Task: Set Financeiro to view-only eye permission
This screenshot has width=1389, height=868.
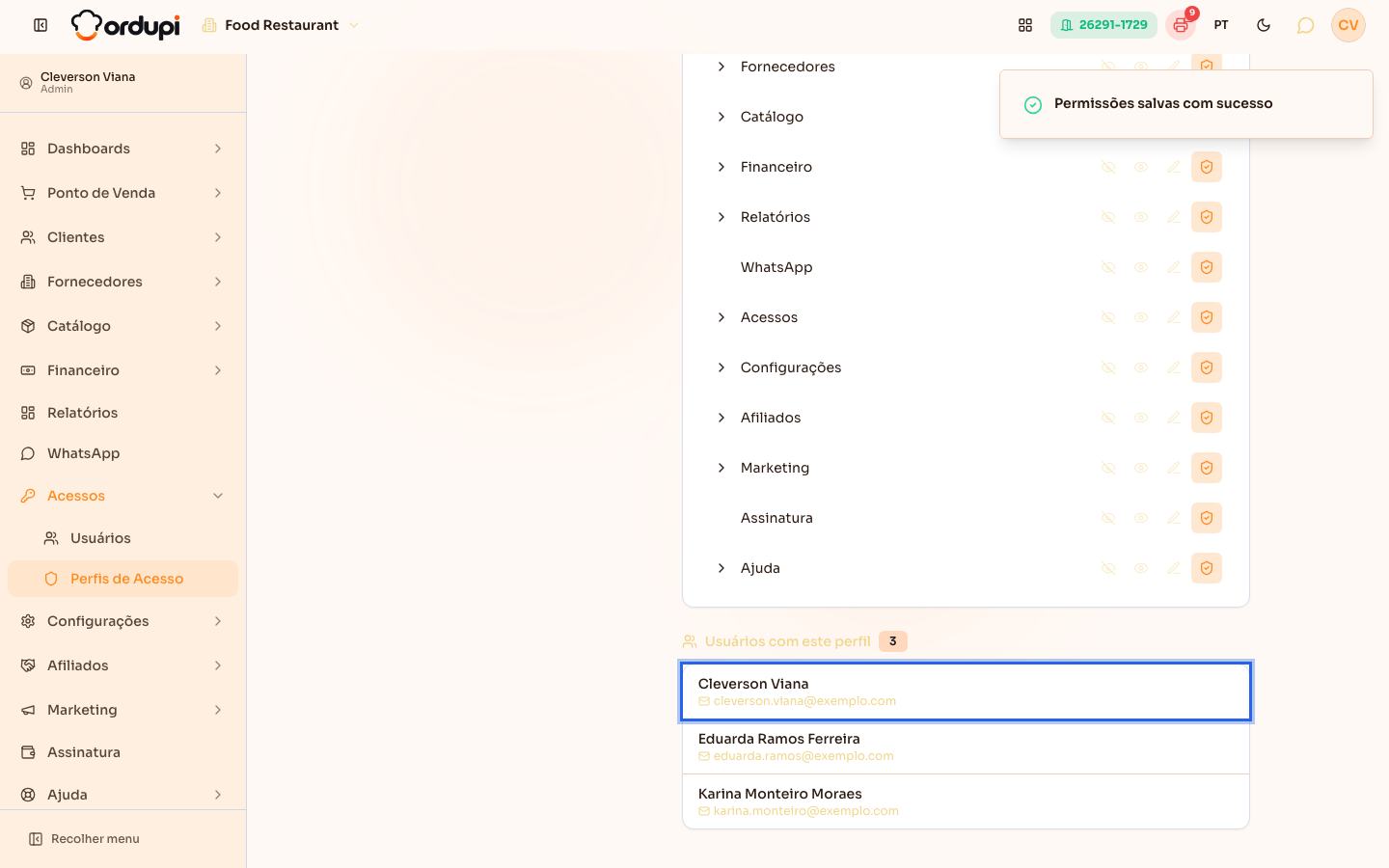Action: [x=1141, y=167]
